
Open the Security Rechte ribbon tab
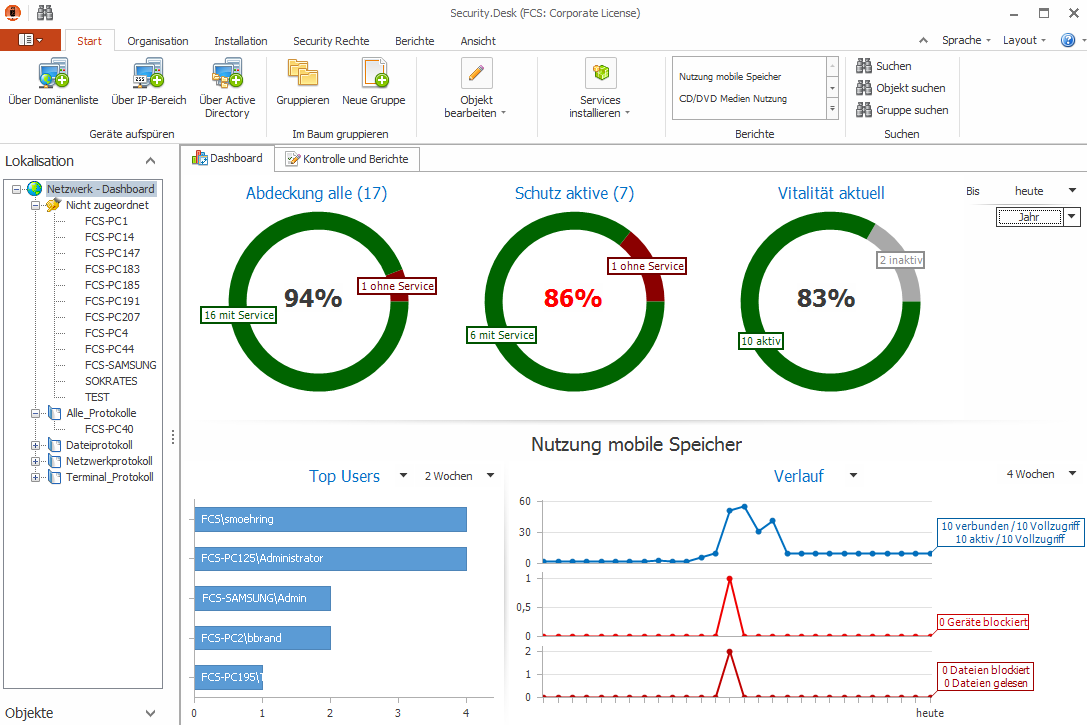click(331, 41)
